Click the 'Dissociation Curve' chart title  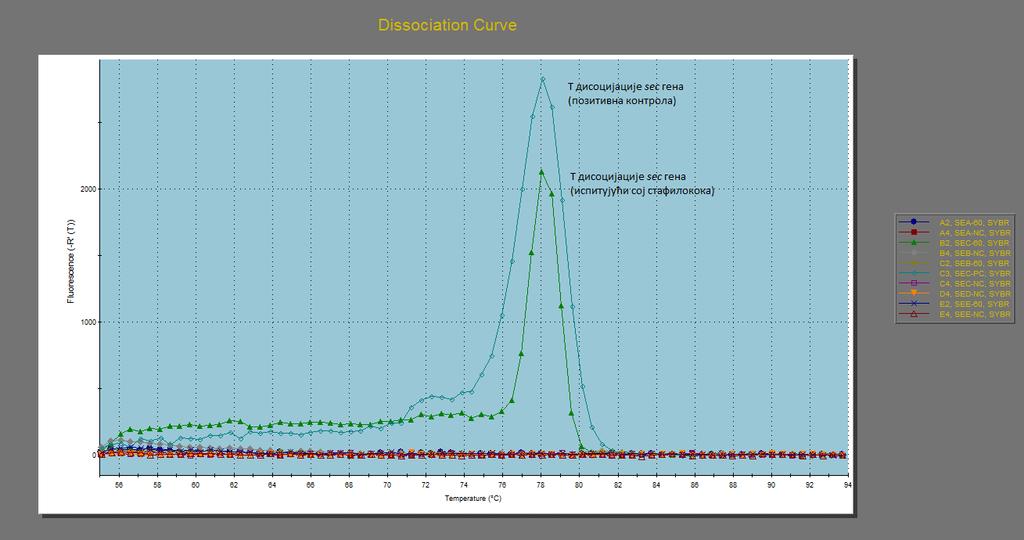tap(447, 25)
